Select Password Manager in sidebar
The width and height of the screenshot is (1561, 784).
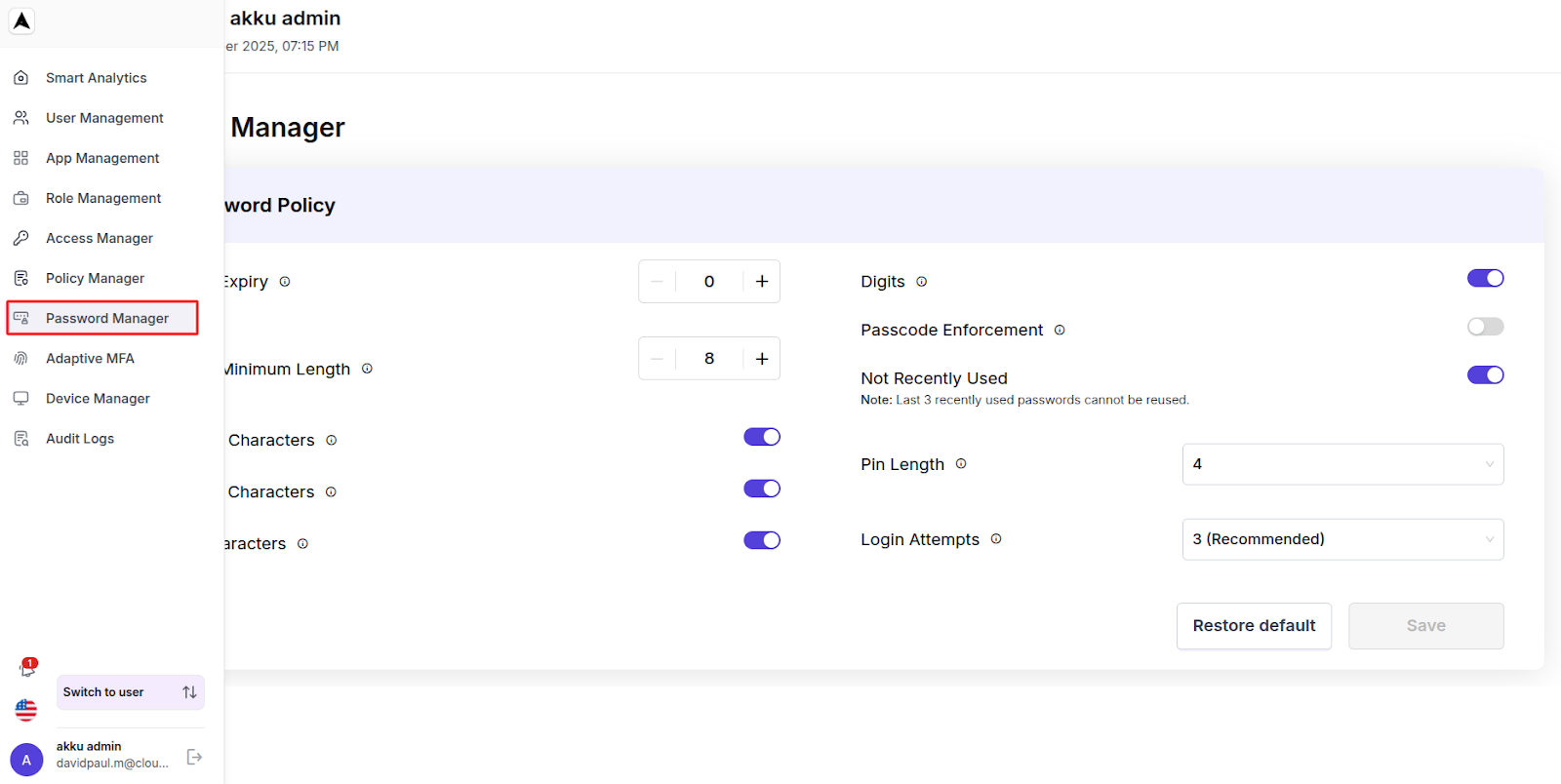(x=102, y=318)
